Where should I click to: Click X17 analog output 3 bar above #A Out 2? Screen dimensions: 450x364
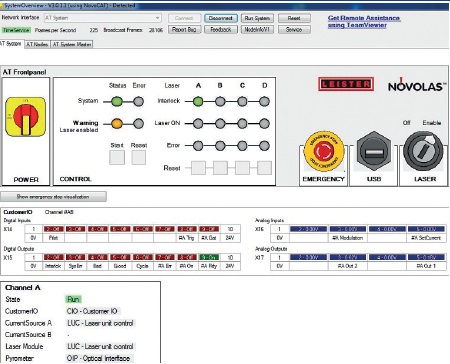(348, 257)
